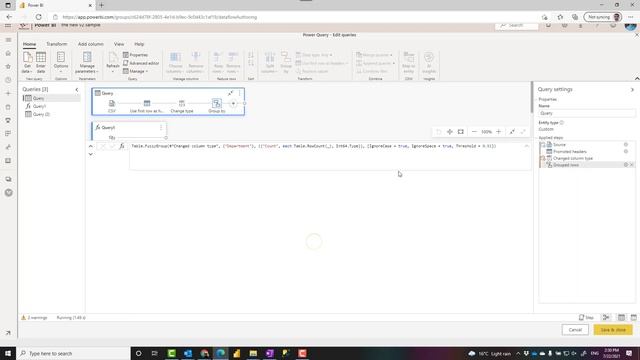Open the Get data button
This screenshot has width=640, height=360.
click(27, 62)
